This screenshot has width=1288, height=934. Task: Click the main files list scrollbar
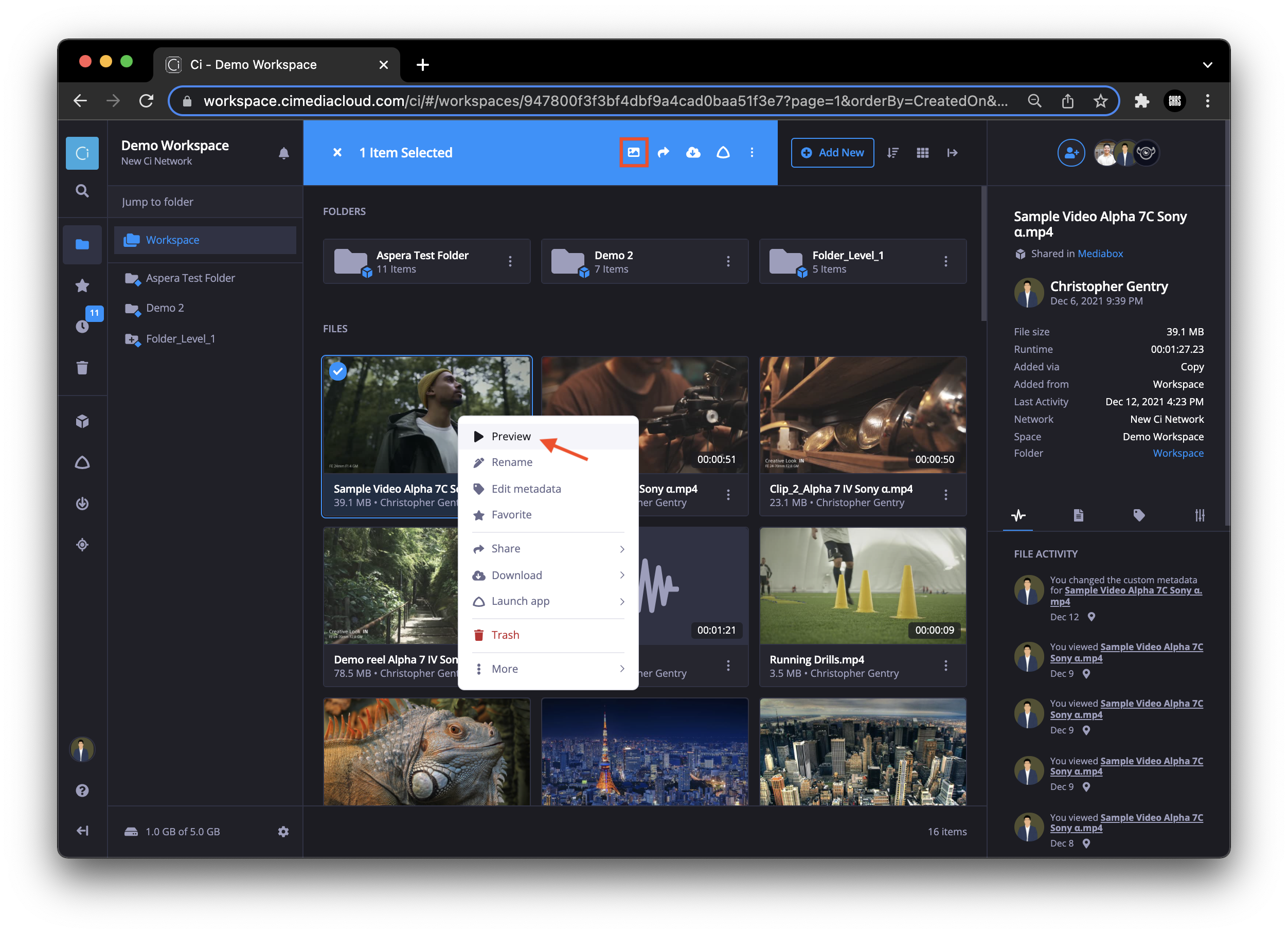(x=983, y=254)
